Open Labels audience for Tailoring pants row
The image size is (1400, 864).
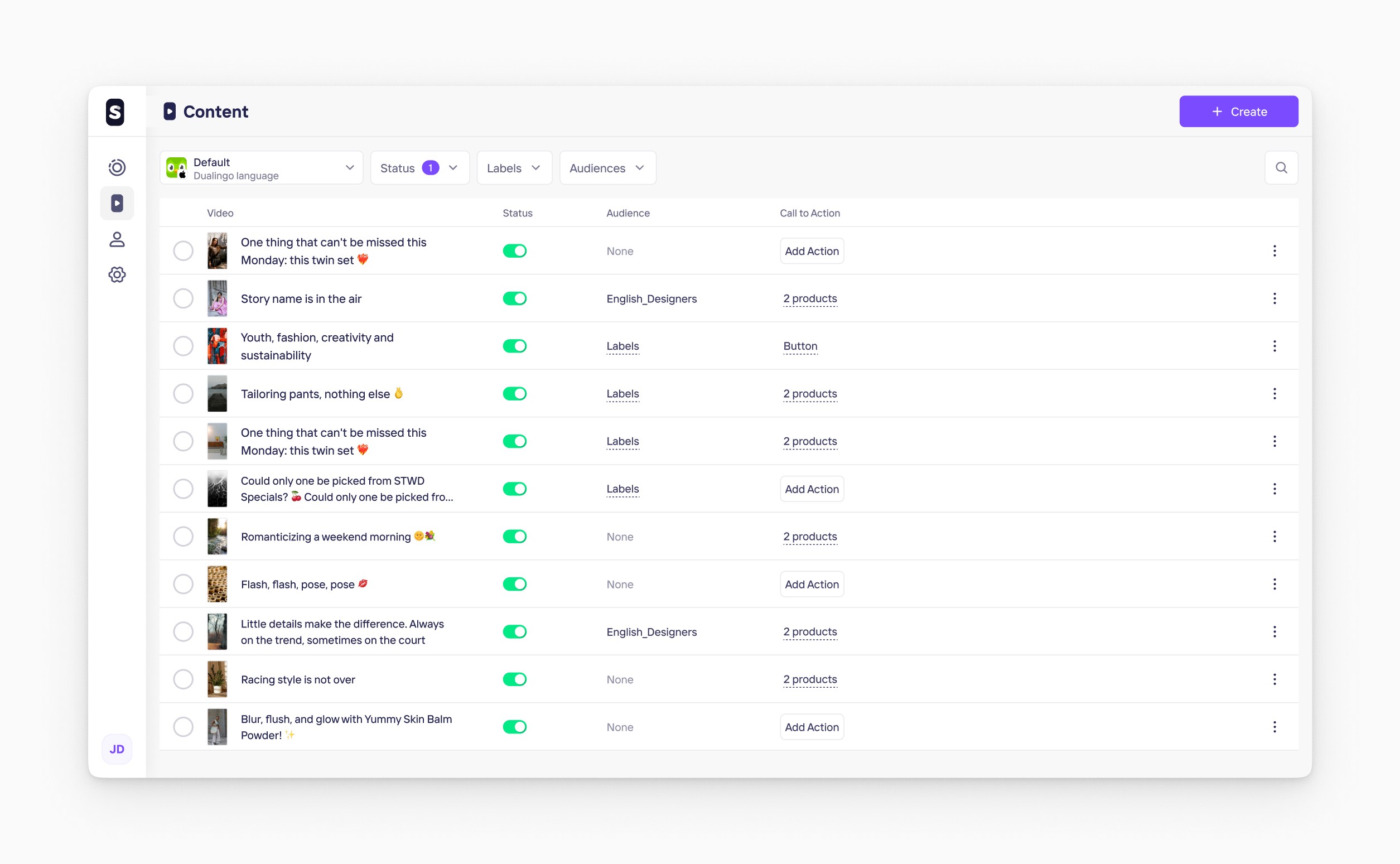[x=622, y=393]
